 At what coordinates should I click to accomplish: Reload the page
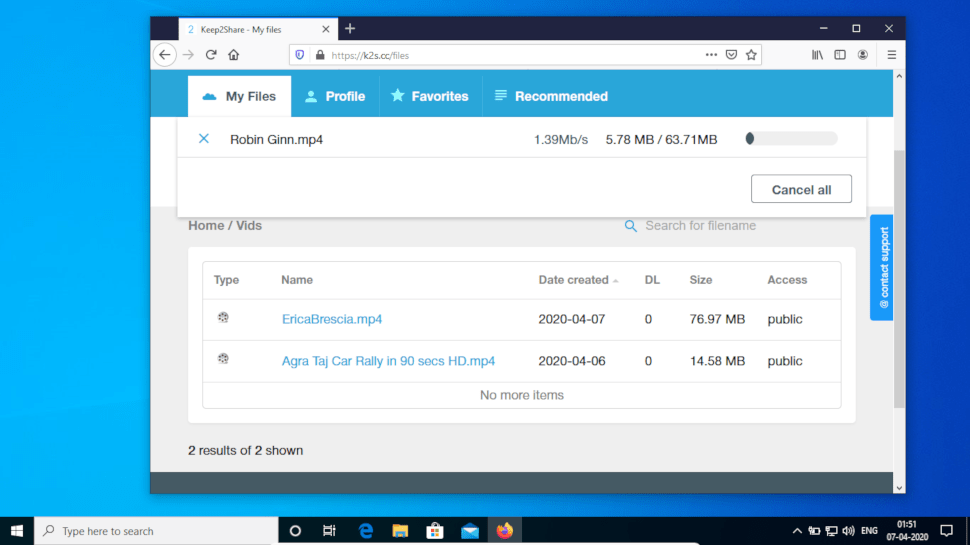[211, 55]
